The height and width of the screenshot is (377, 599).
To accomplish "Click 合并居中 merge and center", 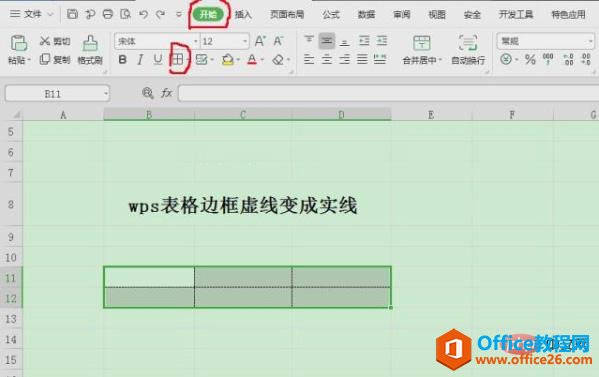I will [x=422, y=50].
